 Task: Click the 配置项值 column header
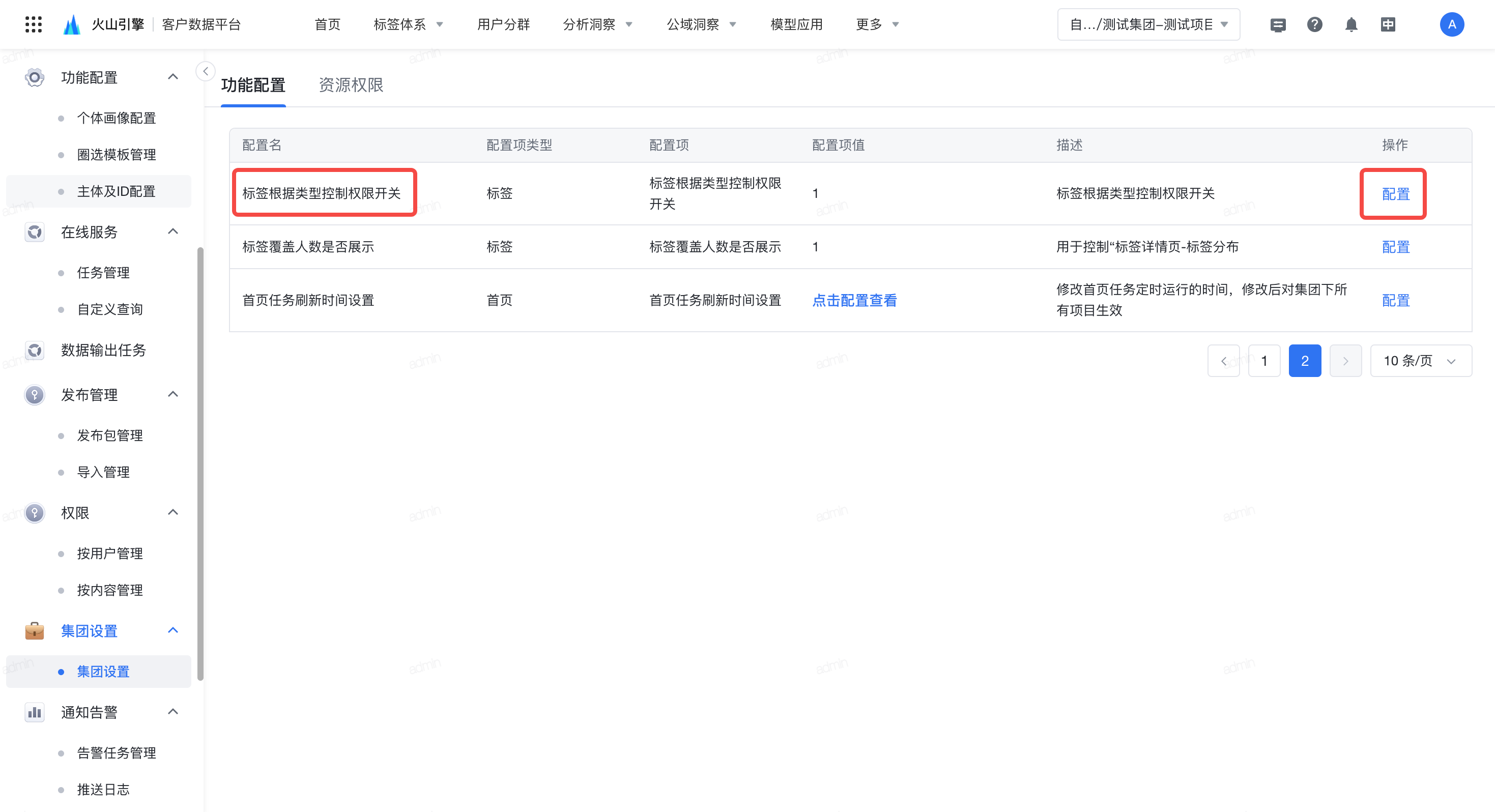pos(838,144)
